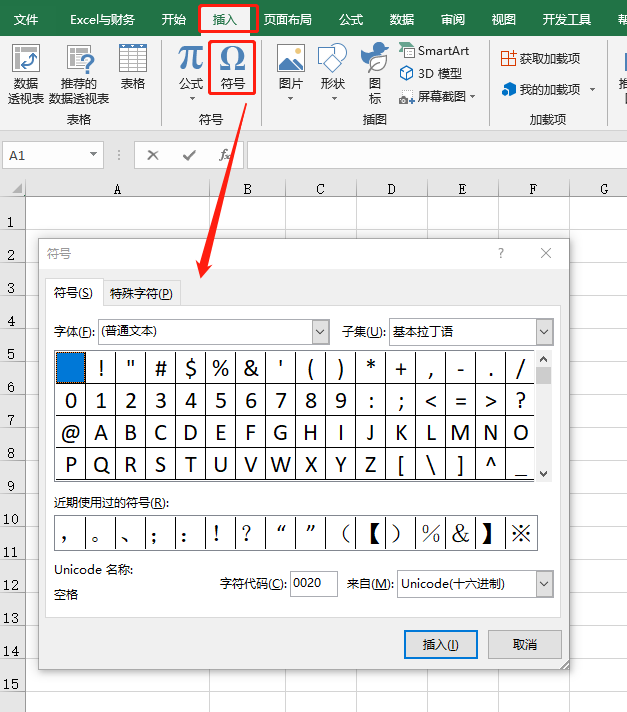Open 视图 ribbon tab
This screenshot has height=712, width=627.
point(504,20)
